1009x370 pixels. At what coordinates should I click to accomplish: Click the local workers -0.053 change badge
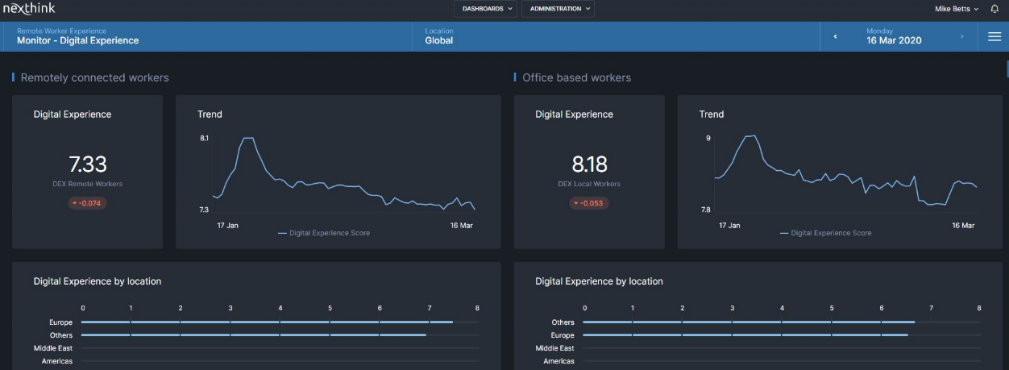(589, 203)
